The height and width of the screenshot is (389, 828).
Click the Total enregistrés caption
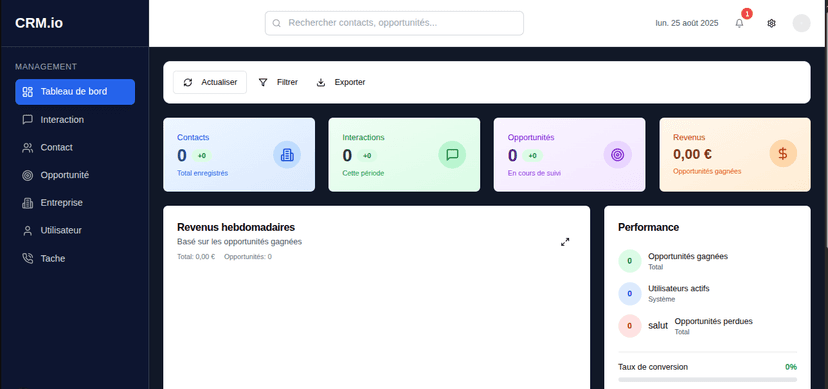pyautogui.click(x=202, y=173)
